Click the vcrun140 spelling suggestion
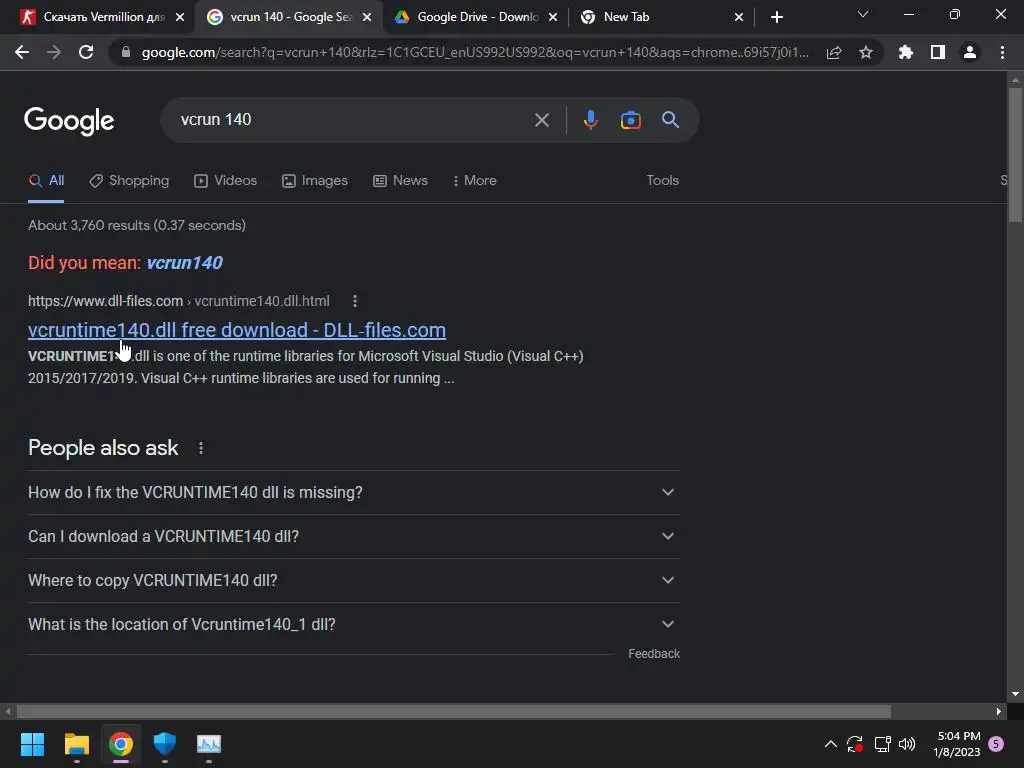Image resolution: width=1024 pixels, height=768 pixels. (185, 263)
